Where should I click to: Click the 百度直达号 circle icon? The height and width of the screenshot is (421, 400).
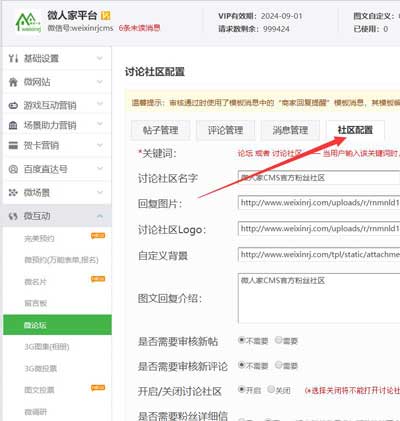(x=13, y=169)
